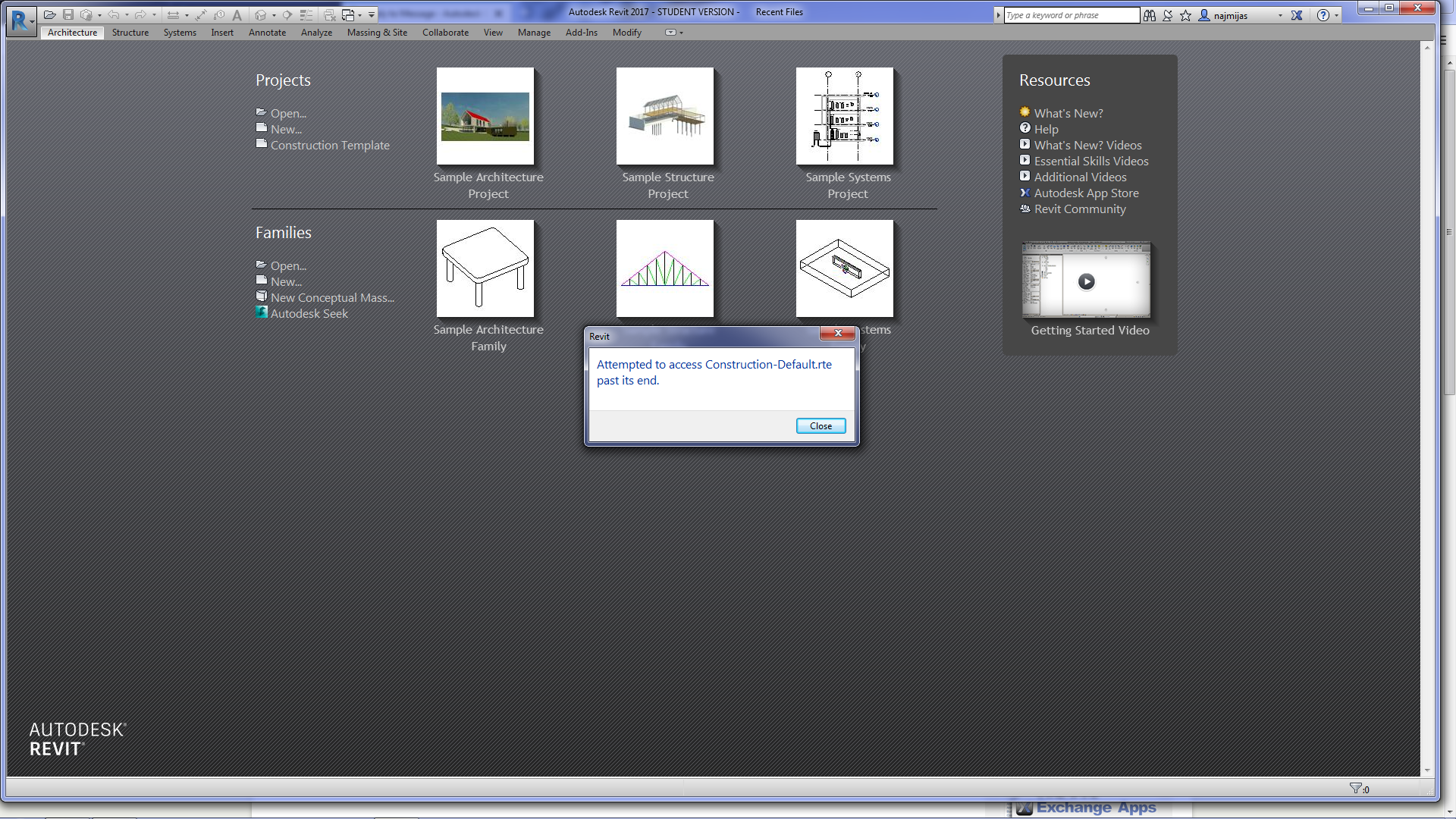Select the Aligned Dimension tool icon
1456x819 pixels.
coord(201,15)
